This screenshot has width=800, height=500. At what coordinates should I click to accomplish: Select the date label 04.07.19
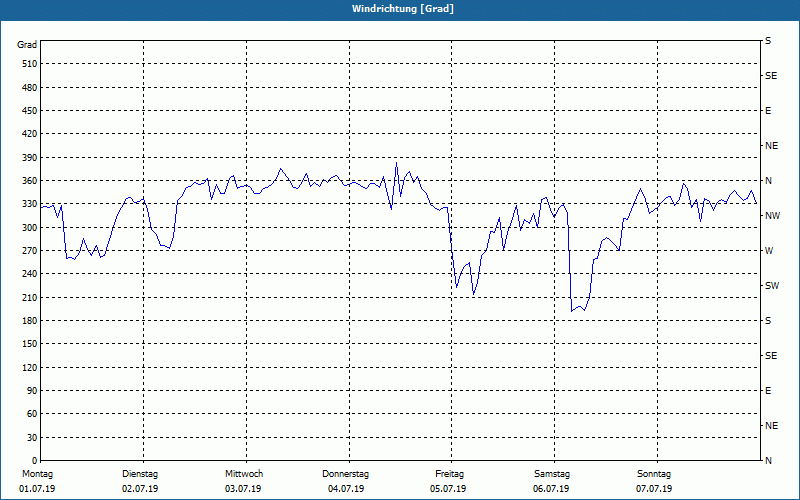[346, 489]
